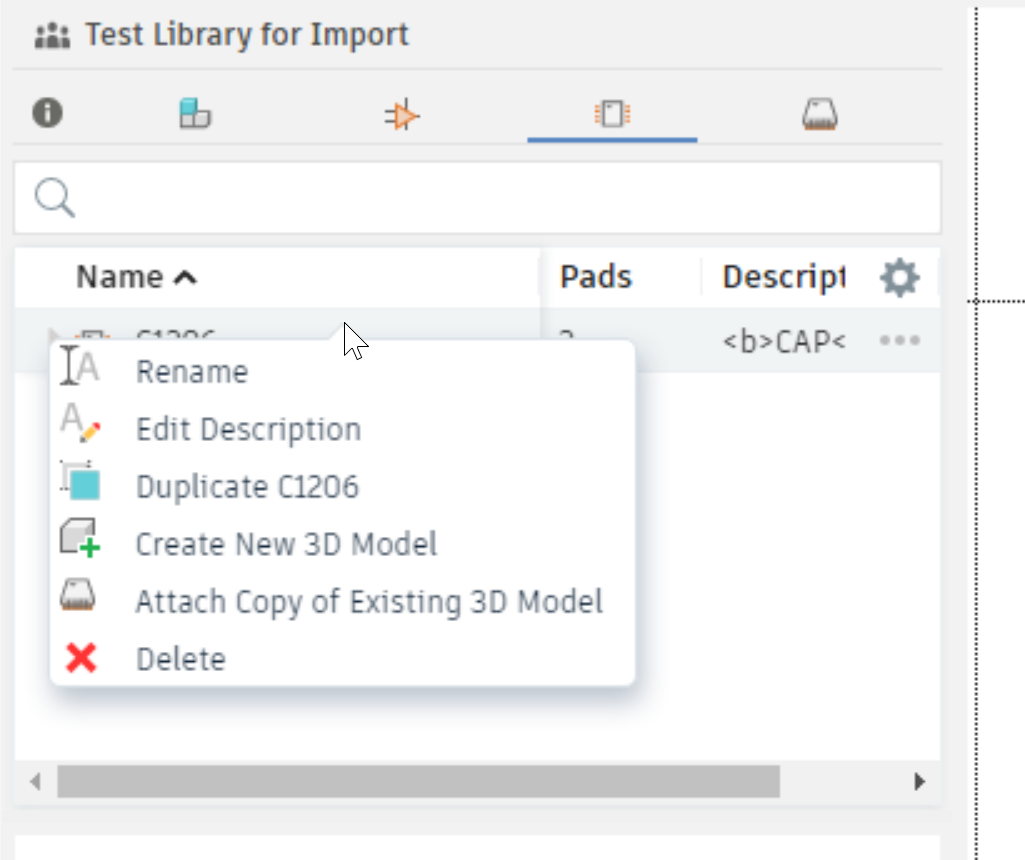Image resolution: width=1025 pixels, height=860 pixels.
Task: Switch to the symbols tab icon
Action: tap(402, 116)
